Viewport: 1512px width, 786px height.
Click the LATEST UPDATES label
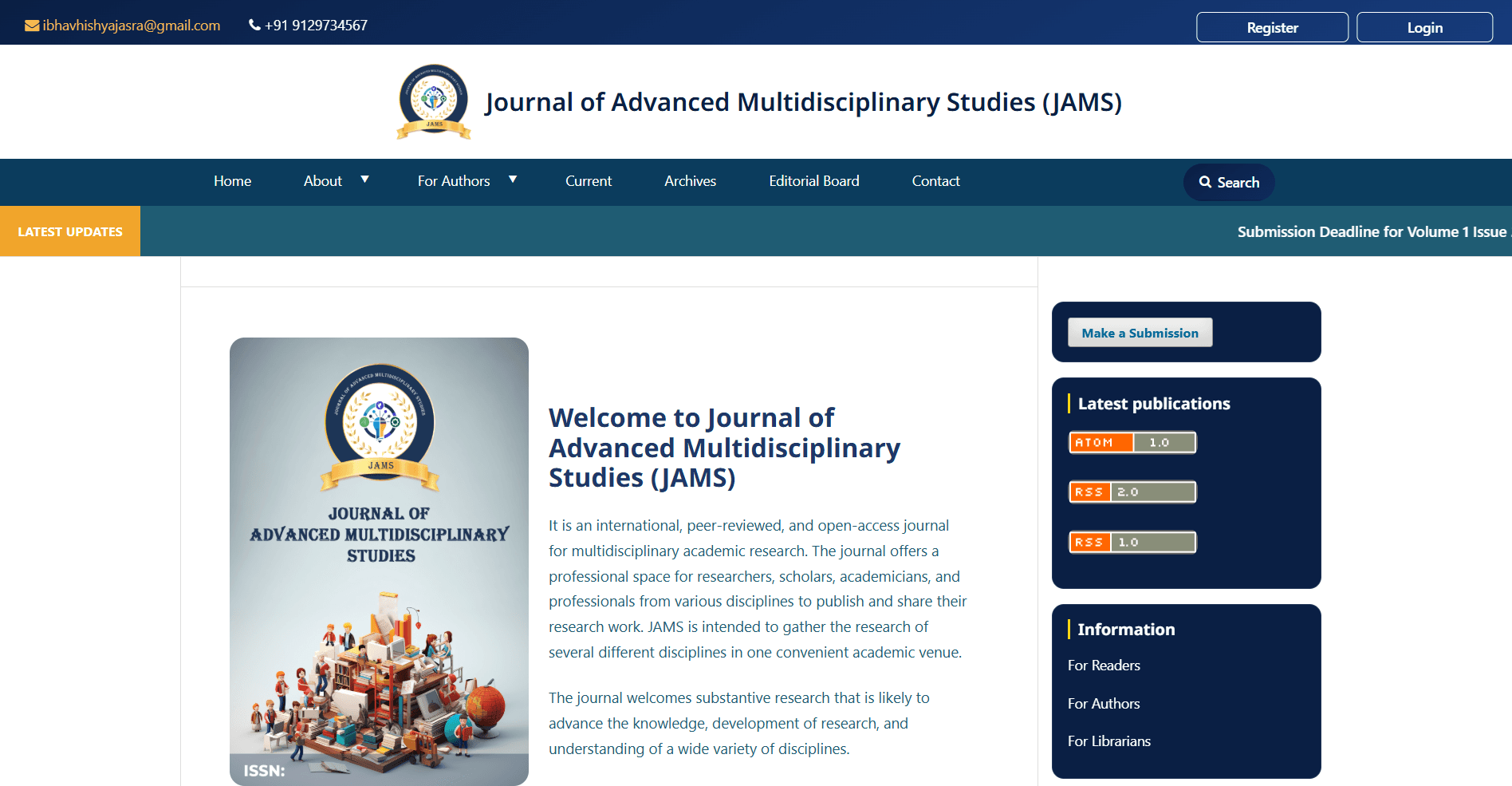(70, 231)
